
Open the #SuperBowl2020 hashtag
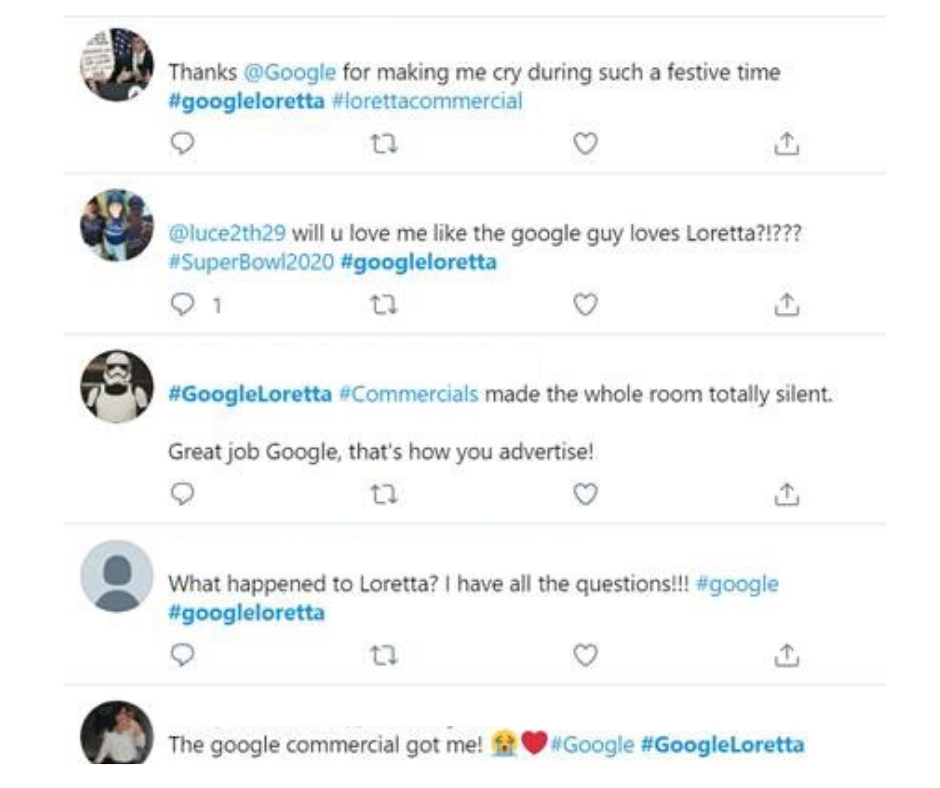click(250, 262)
